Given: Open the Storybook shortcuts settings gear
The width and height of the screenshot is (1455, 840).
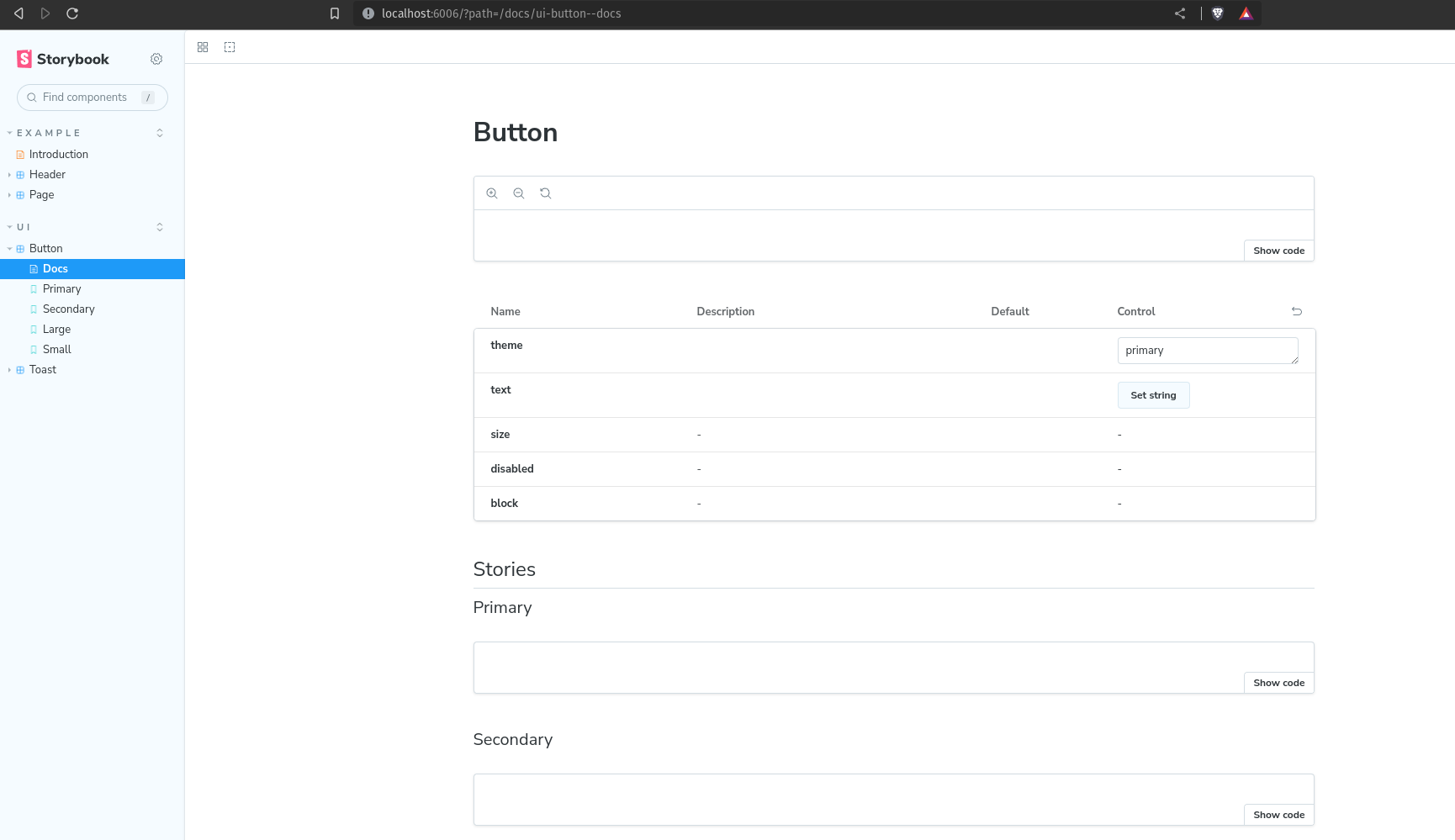Looking at the screenshot, I should (x=156, y=59).
